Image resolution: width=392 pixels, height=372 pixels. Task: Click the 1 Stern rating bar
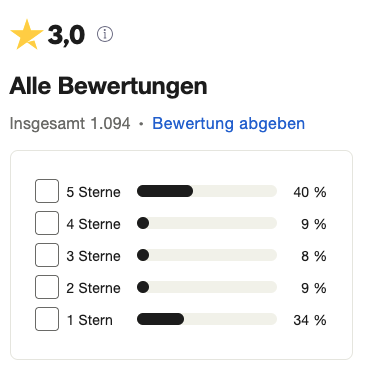click(x=207, y=319)
